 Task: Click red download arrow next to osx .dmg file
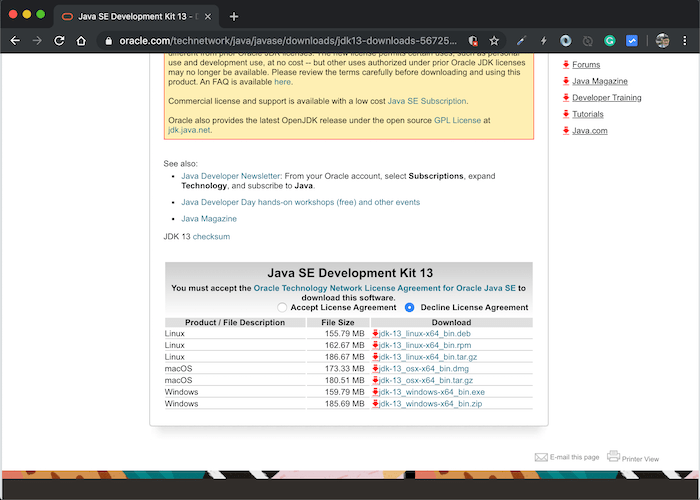375,369
